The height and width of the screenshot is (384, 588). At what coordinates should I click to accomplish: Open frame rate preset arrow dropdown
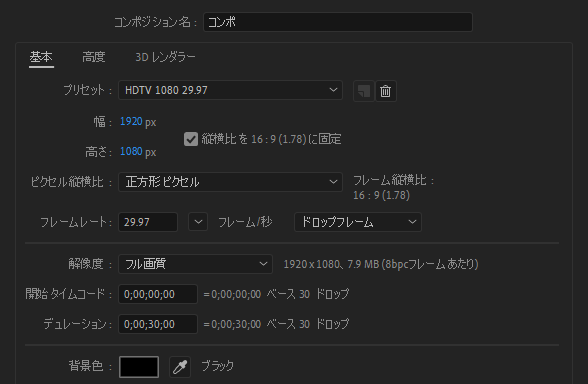point(198,222)
